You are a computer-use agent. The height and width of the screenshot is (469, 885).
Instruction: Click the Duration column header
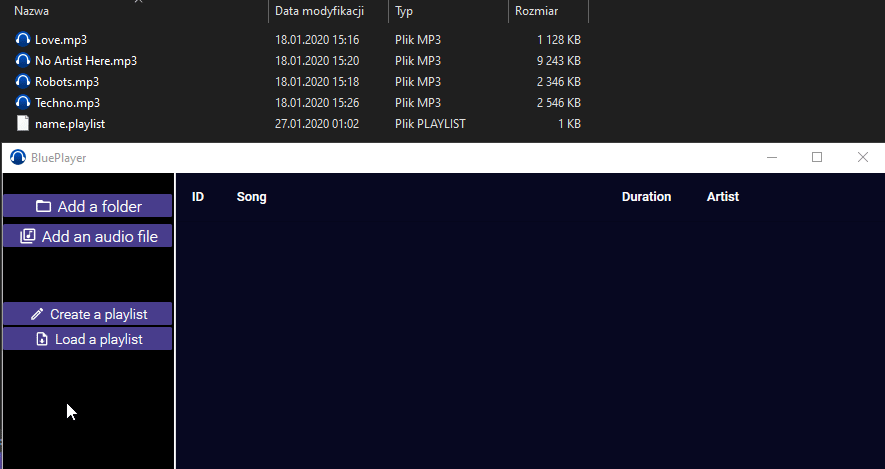click(x=646, y=197)
